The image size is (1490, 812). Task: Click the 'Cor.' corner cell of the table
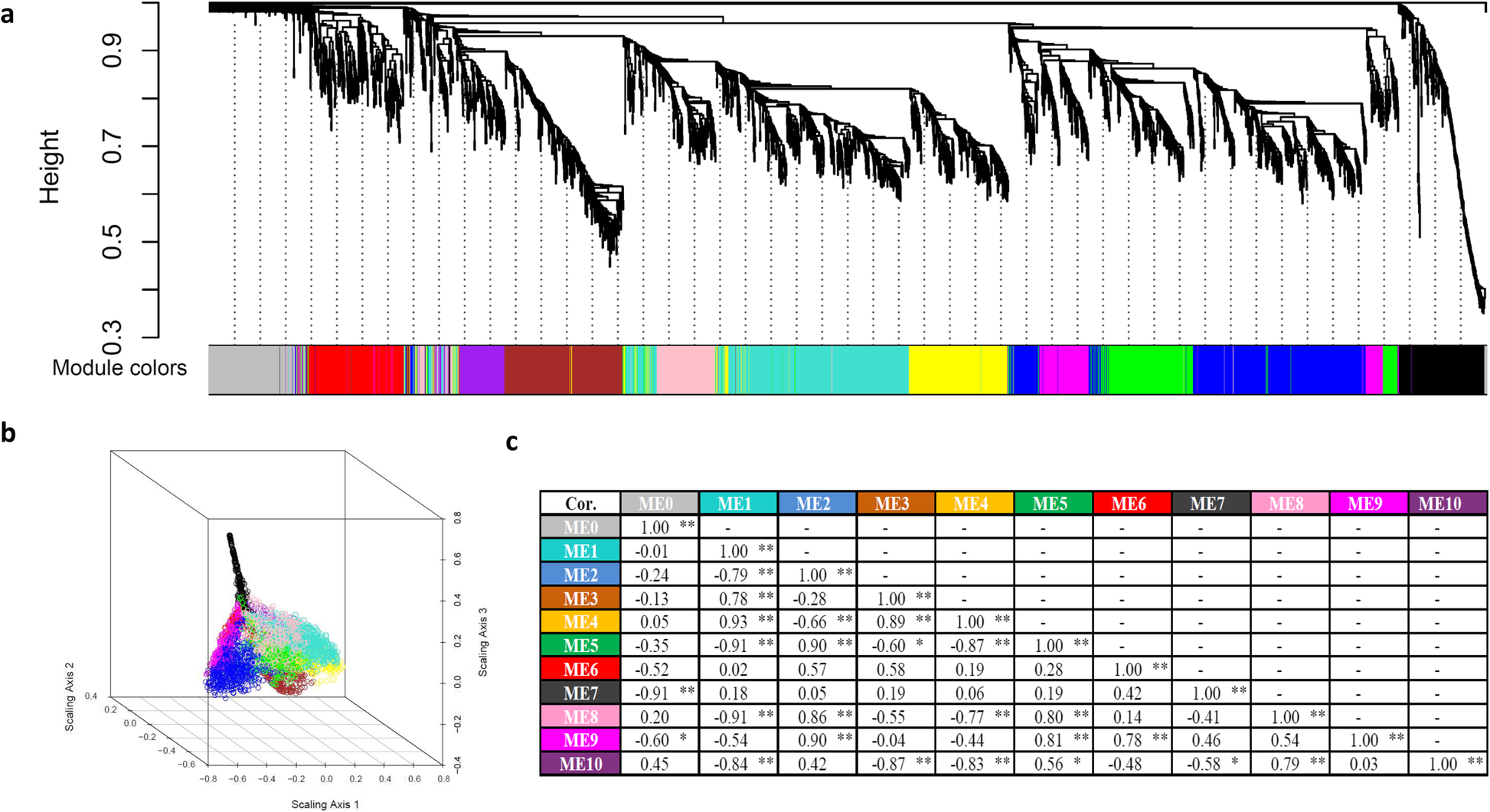tap(580, 503)
